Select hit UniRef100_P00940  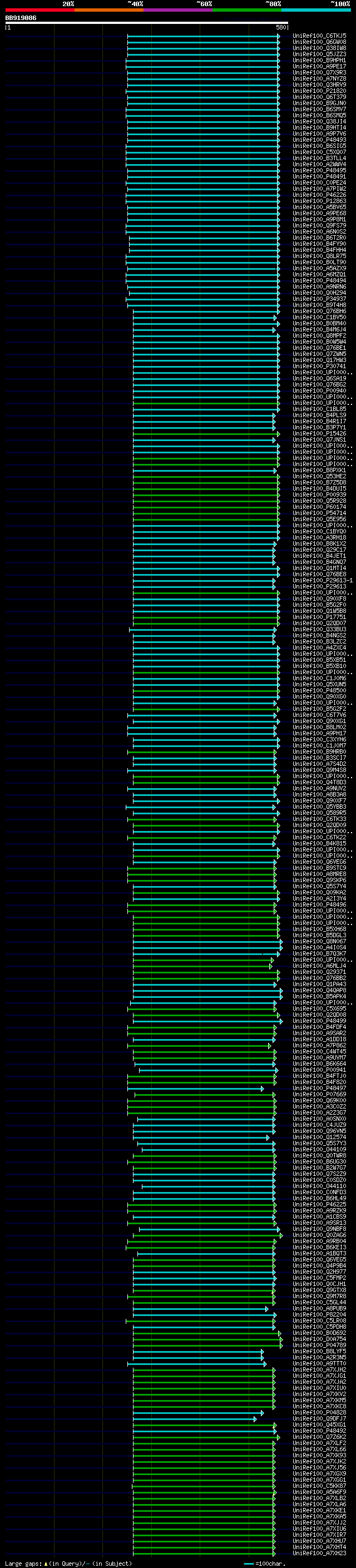(319, 391)
